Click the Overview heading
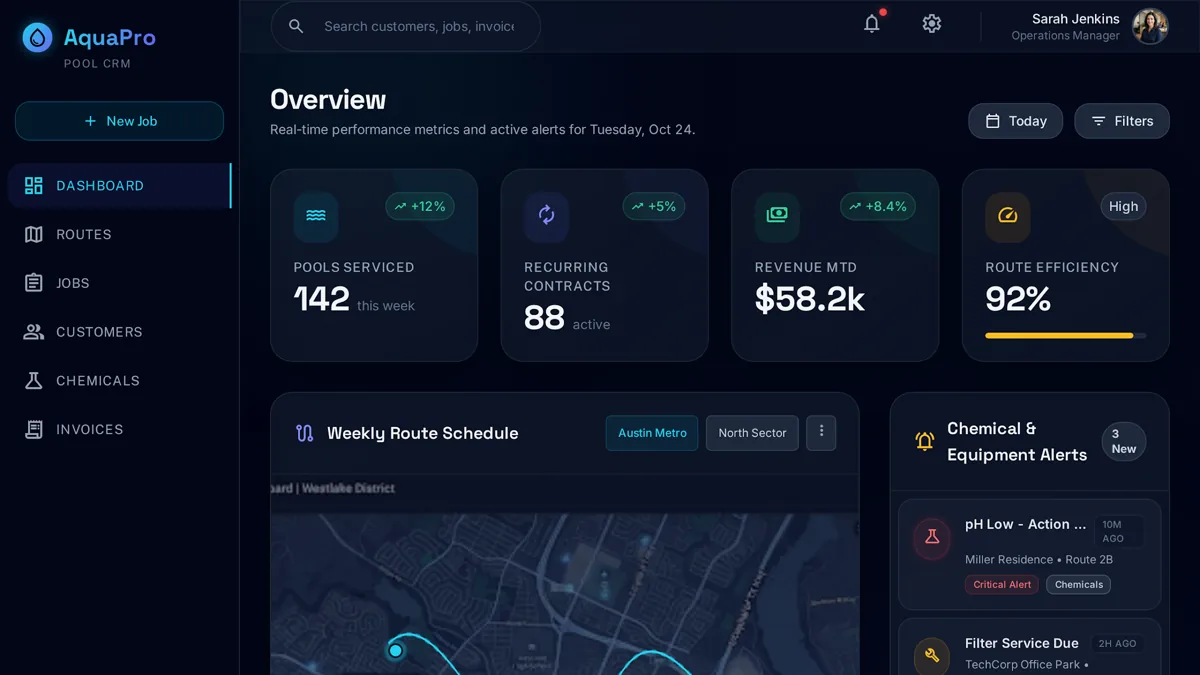The width and height of the screenshot is (1200, 675). [x=328, y=100]
